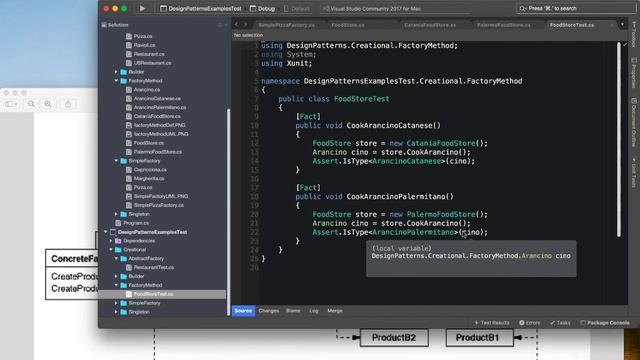Open the Document Outline side pad
640x360 pixels.
pyautogui.click(x=634, y=122)
